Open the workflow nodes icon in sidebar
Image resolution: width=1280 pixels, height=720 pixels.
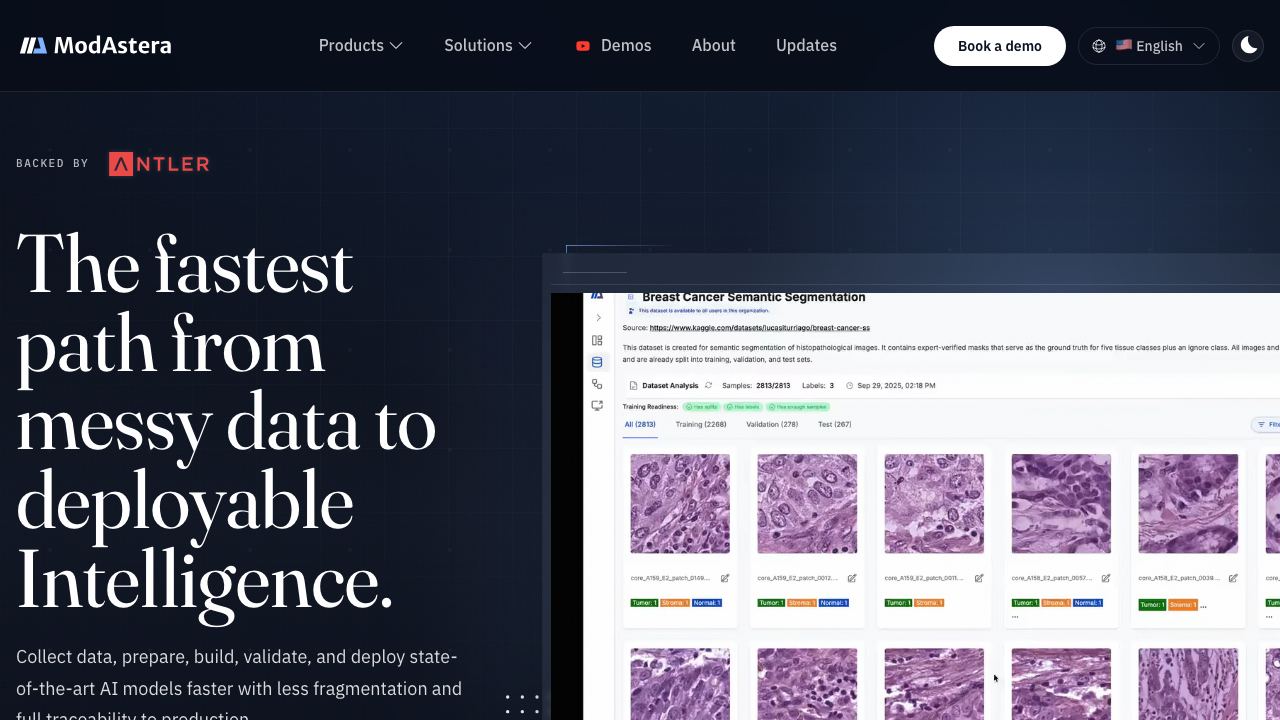coord(597,384)
